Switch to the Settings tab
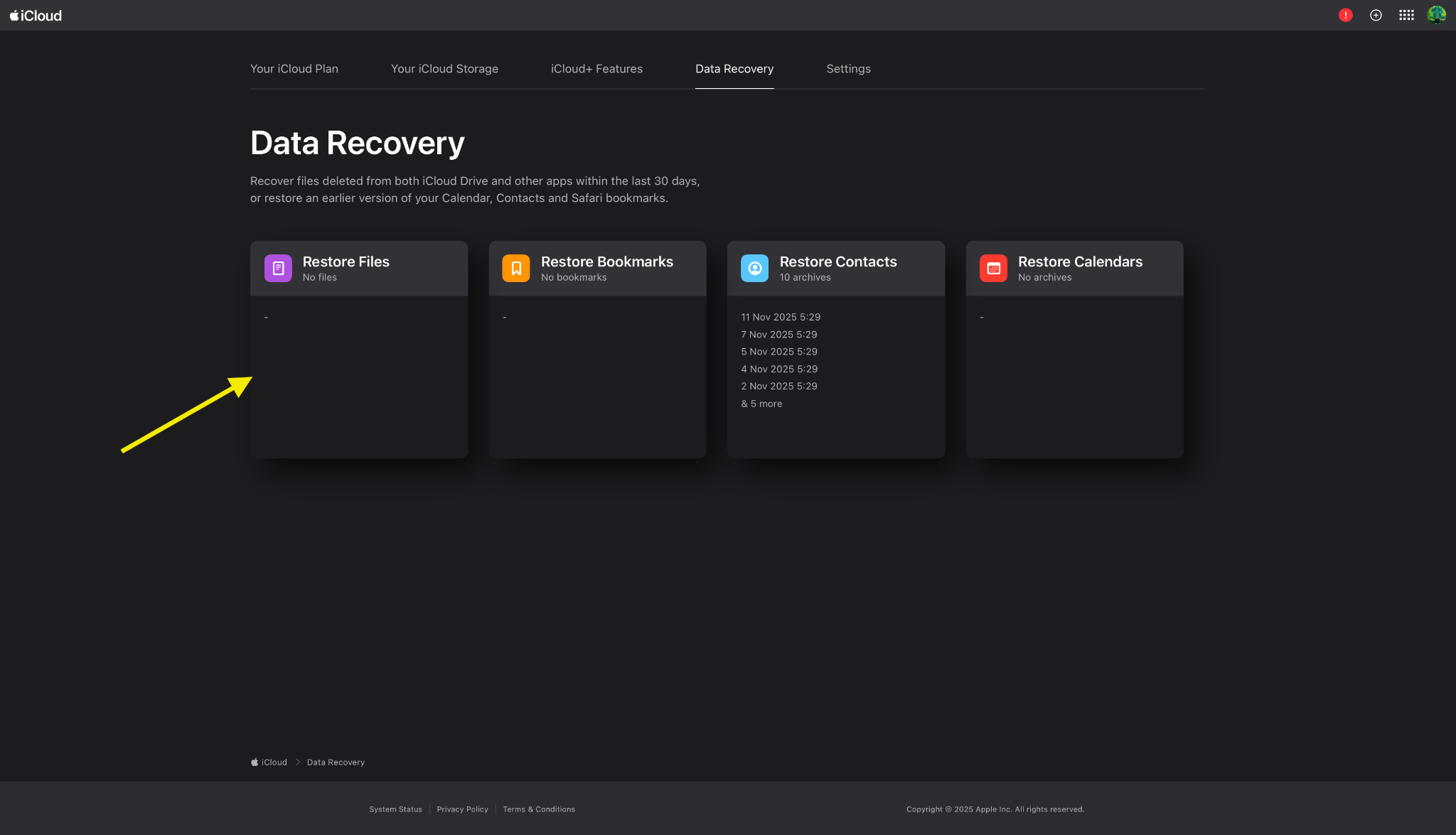This screenshot has width=1456, height=835. [x=848, y=68]
